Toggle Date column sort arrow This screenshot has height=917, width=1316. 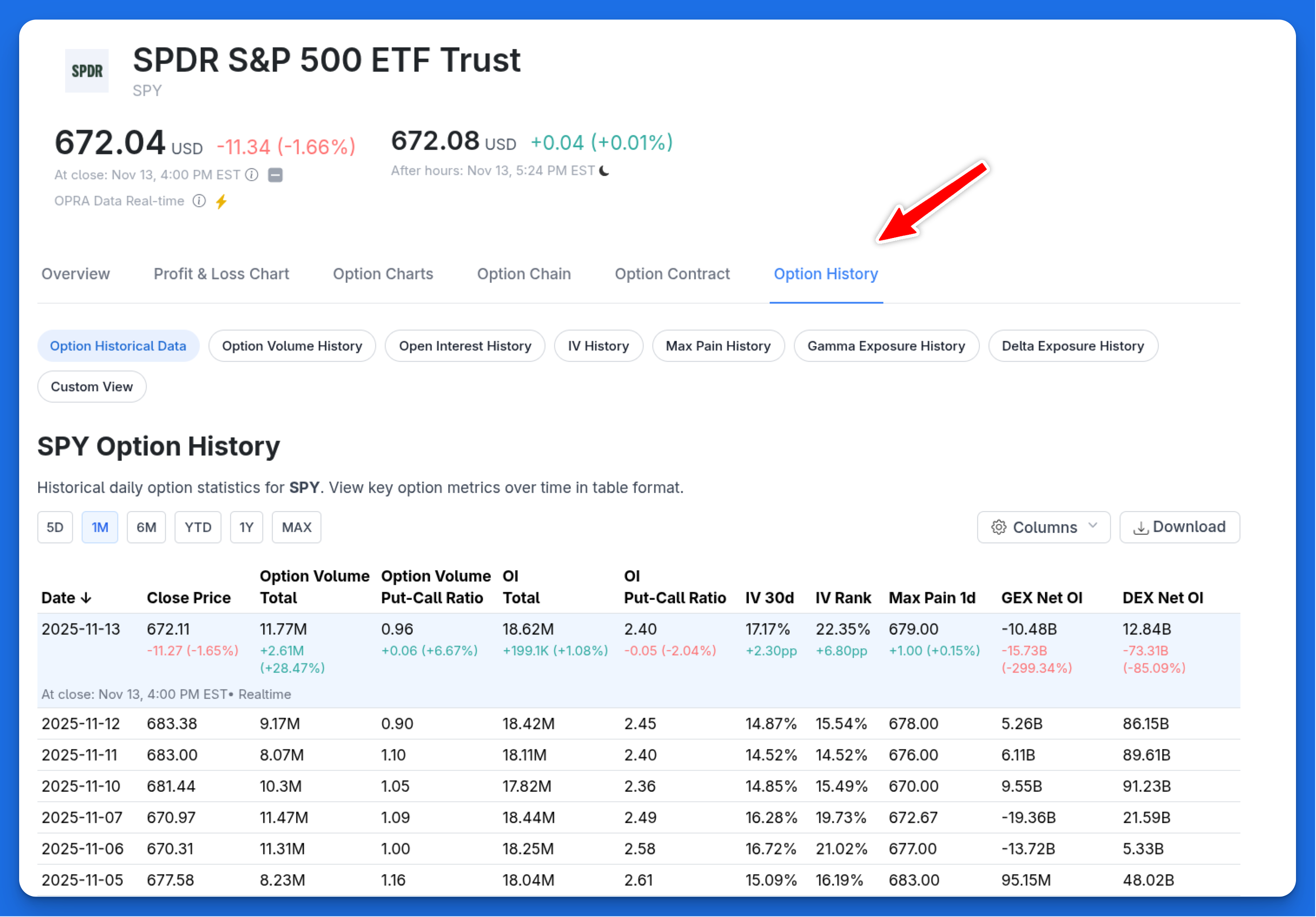(x=87, y=598)
